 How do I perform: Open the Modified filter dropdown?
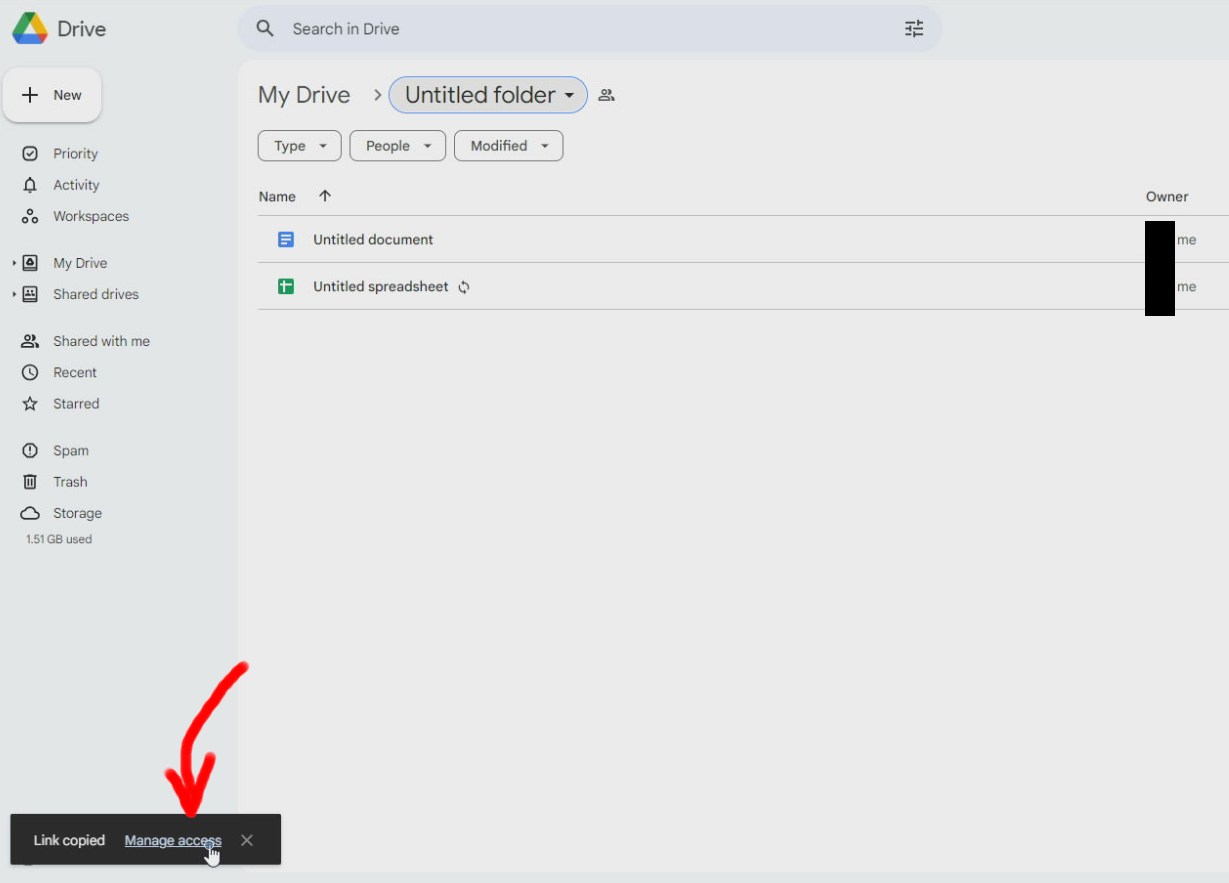tap(508, 146)
